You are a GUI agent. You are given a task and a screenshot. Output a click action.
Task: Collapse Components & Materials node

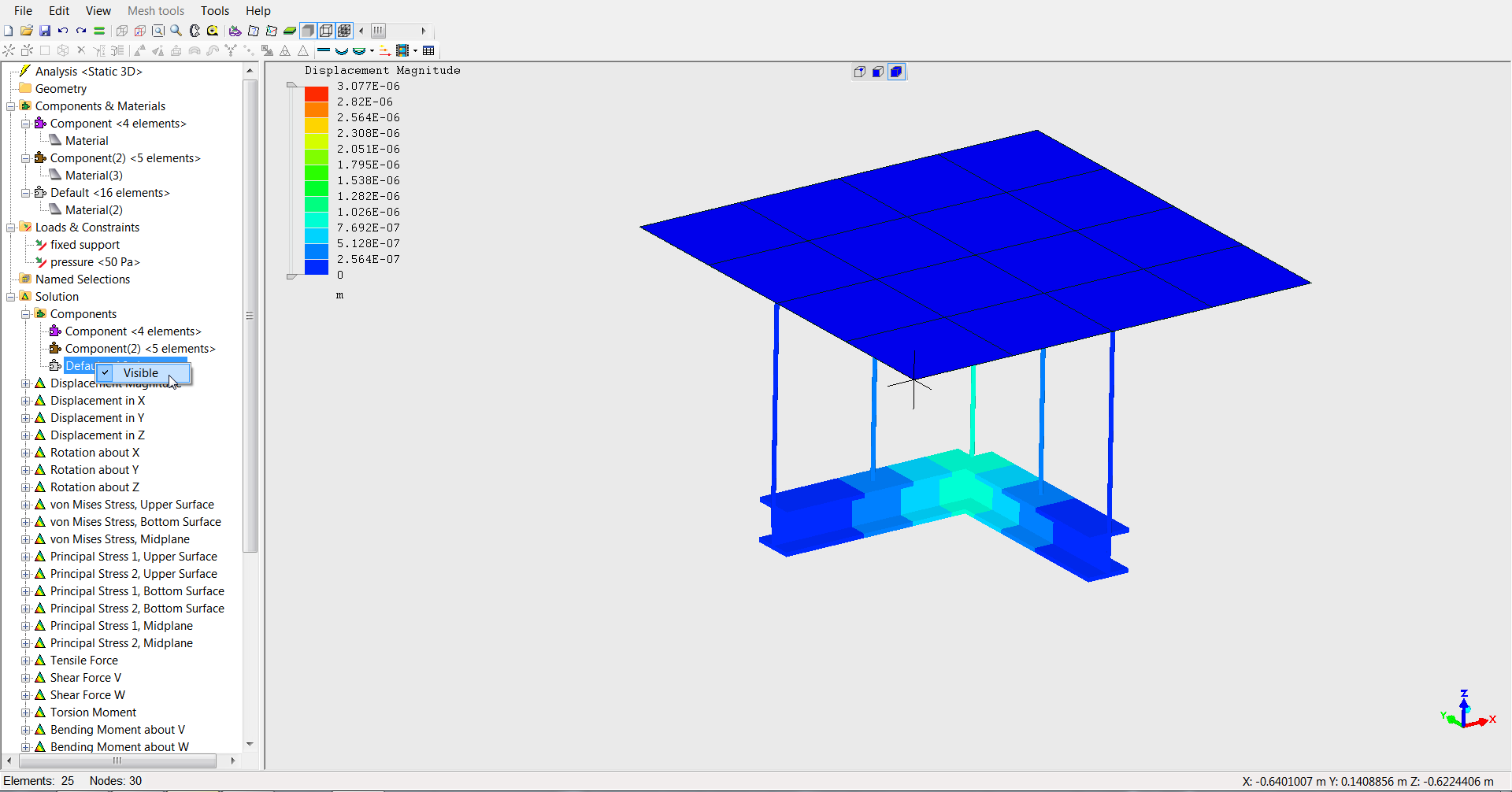(11, 106)
